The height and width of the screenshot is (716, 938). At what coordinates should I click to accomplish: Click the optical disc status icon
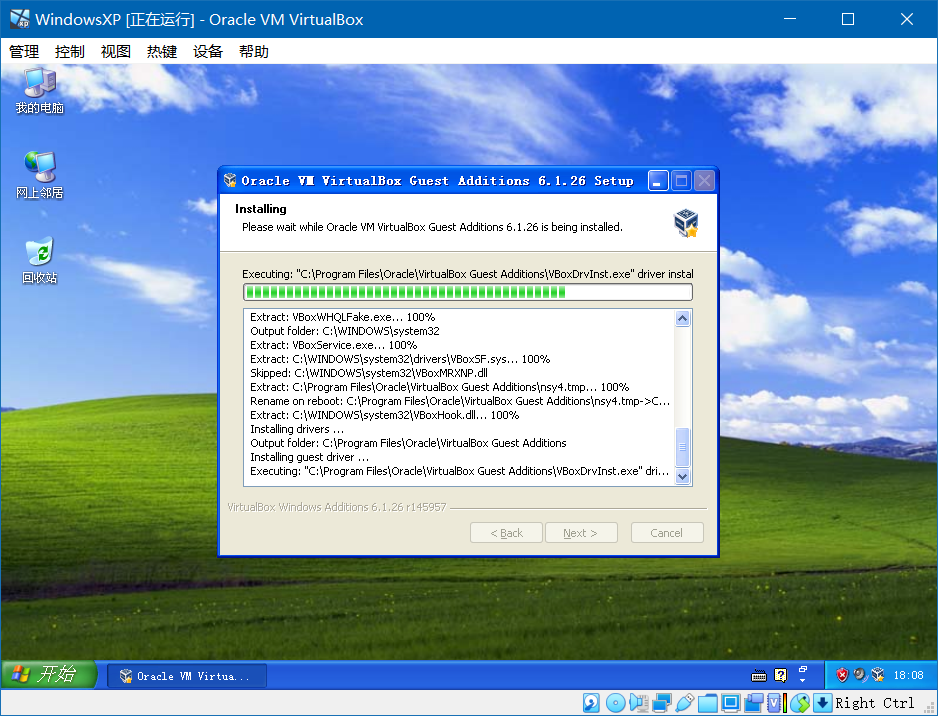coord(616,703)
